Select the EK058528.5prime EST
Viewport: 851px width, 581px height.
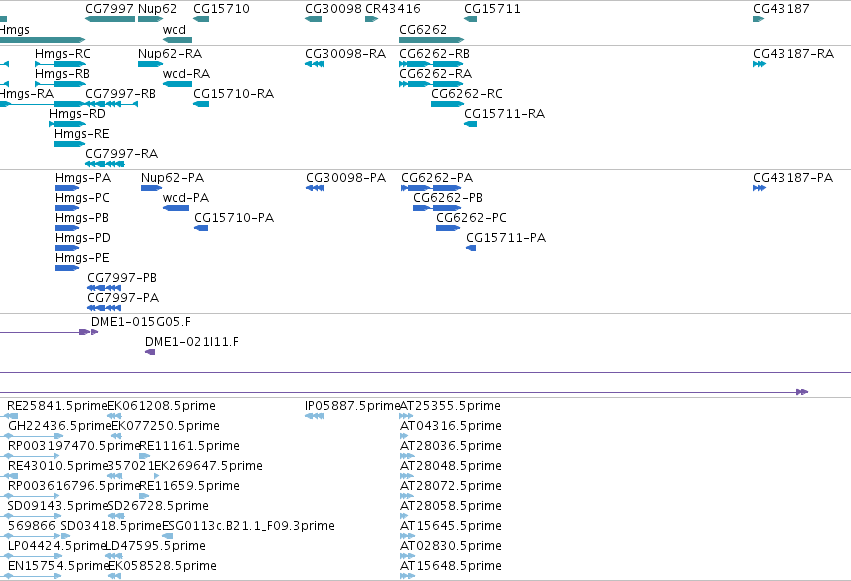(114, 576)
